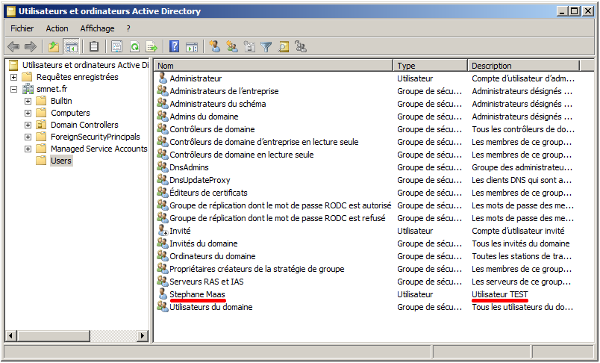Viewport: 600px width, 363px height.
Task: Select the Users container in tree
Action: click(61, 161)
